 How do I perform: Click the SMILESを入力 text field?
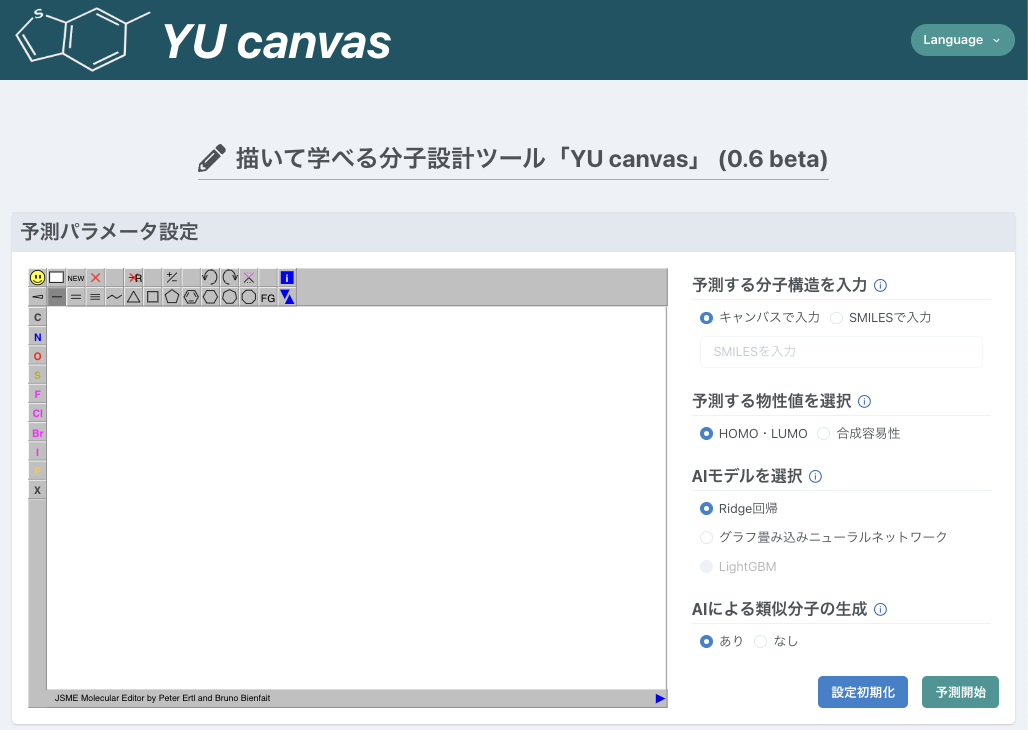(x=840, y=352)
